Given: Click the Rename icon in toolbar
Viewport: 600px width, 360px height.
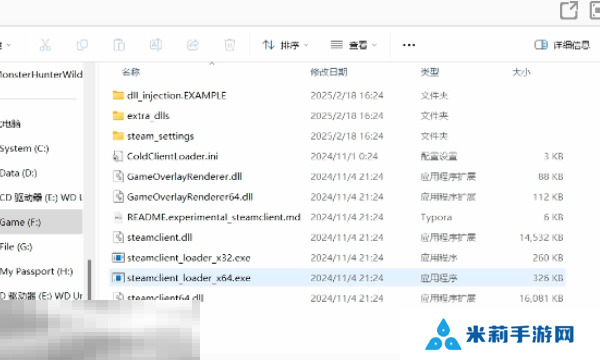Looking at the screenshot, I should point(156,45).
